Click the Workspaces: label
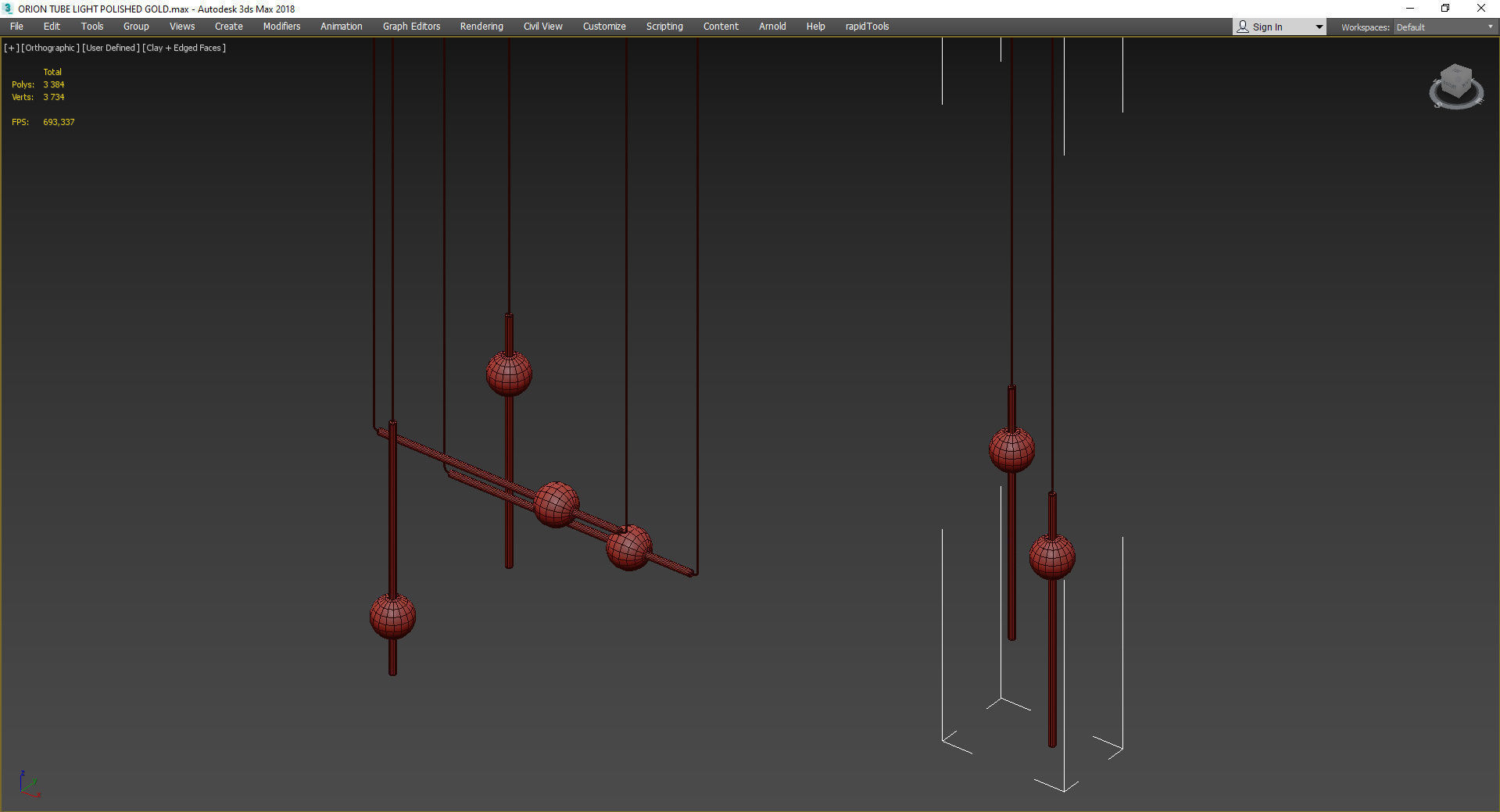The image size is (1500, 812). click(x=1365, y=27)
